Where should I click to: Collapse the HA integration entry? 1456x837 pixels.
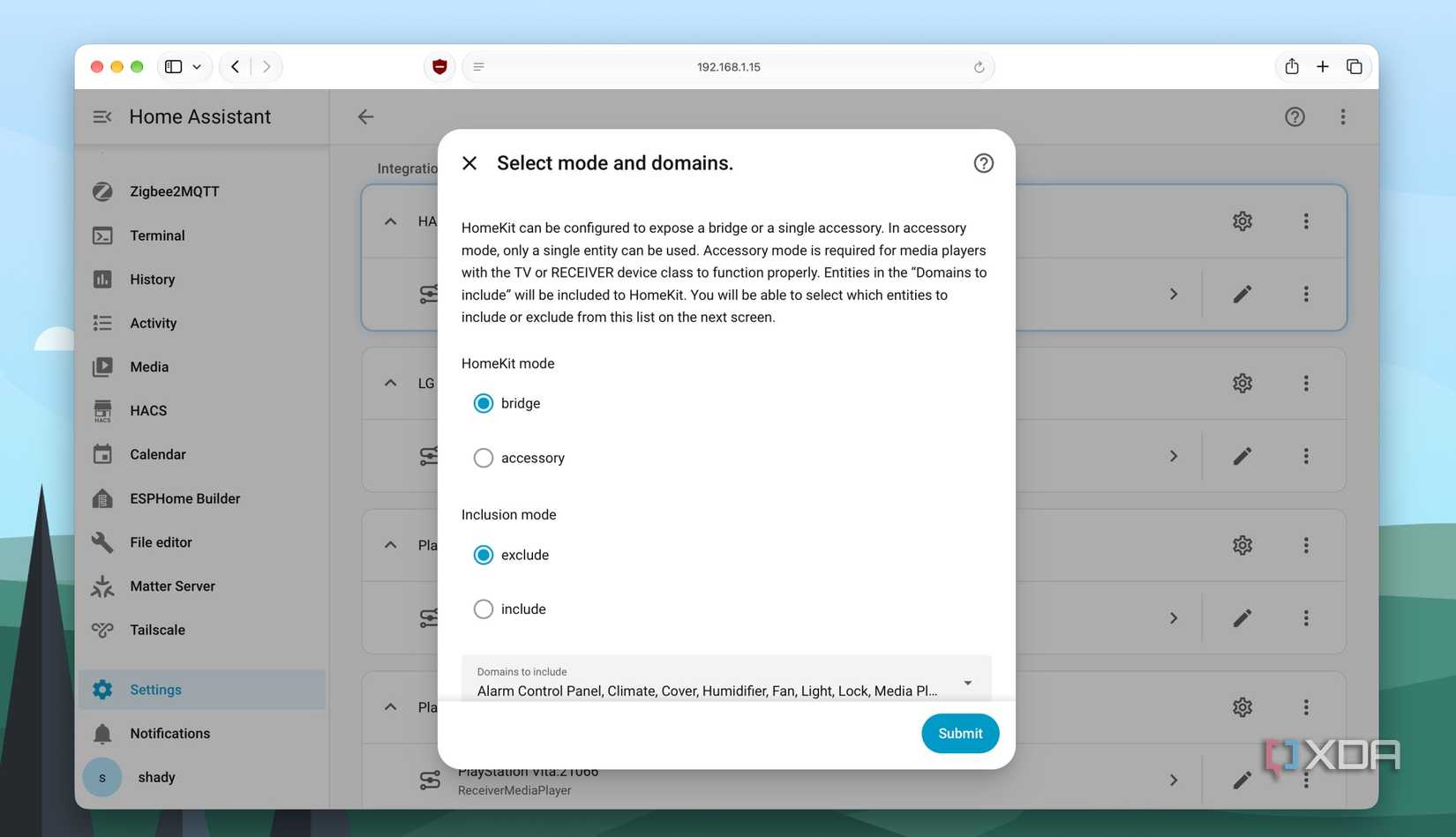(x=390, y=221)
